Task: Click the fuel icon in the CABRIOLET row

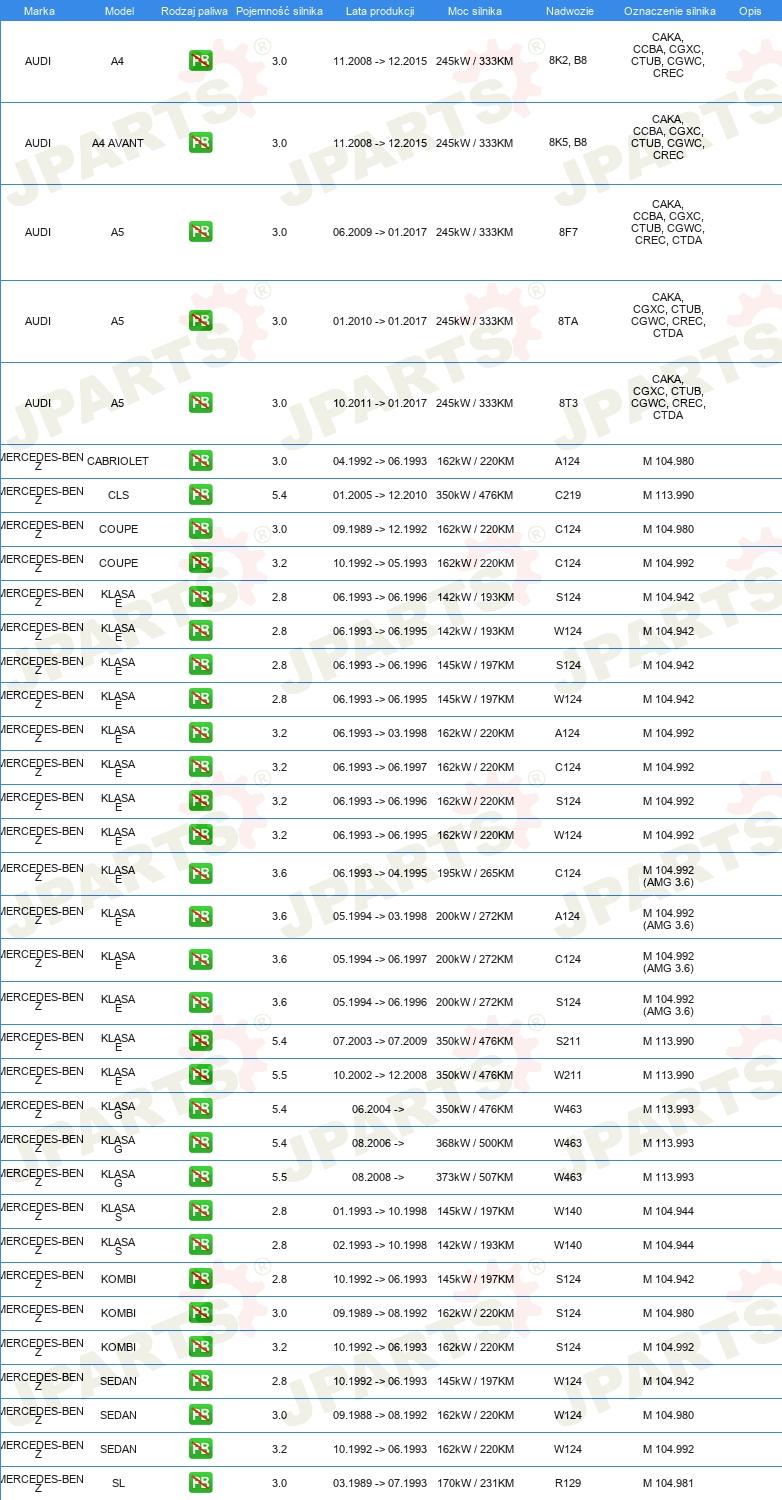Action: pos(200,461)
